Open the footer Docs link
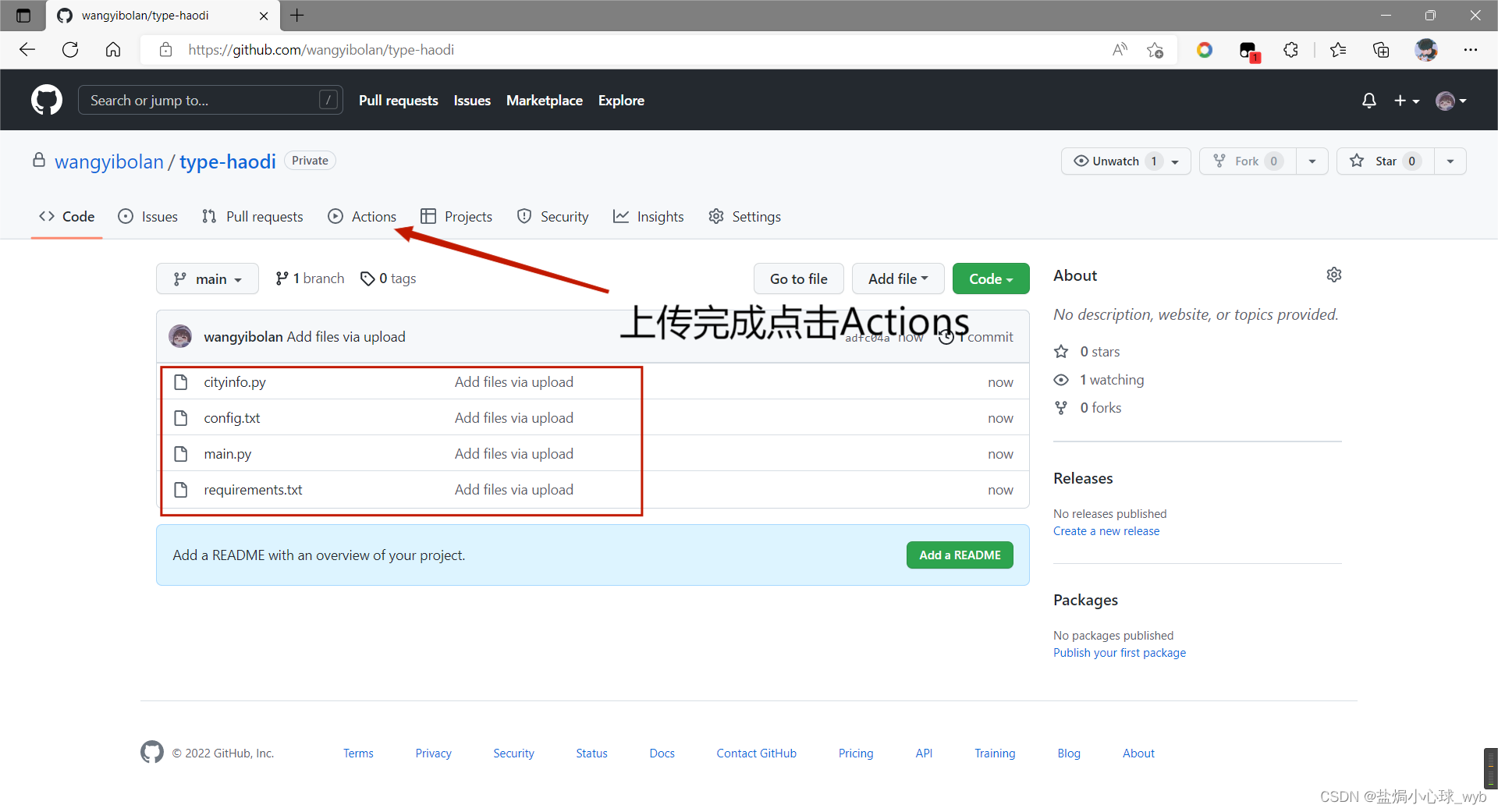 tap(662, 753)
